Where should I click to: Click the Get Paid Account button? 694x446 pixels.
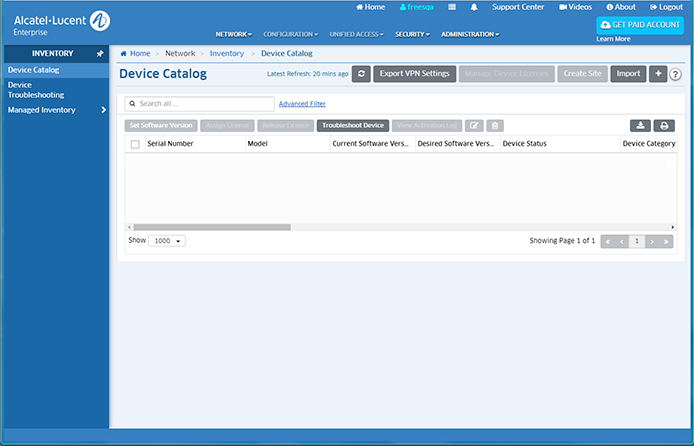click(640, 25)
